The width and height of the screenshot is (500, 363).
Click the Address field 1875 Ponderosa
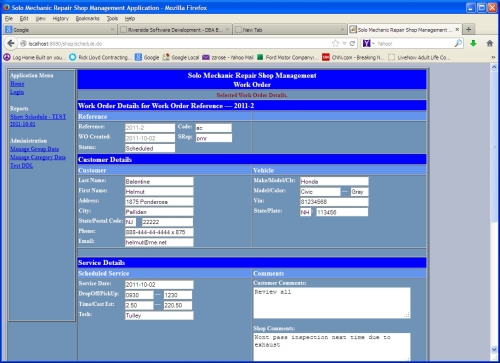coord(159,202)
